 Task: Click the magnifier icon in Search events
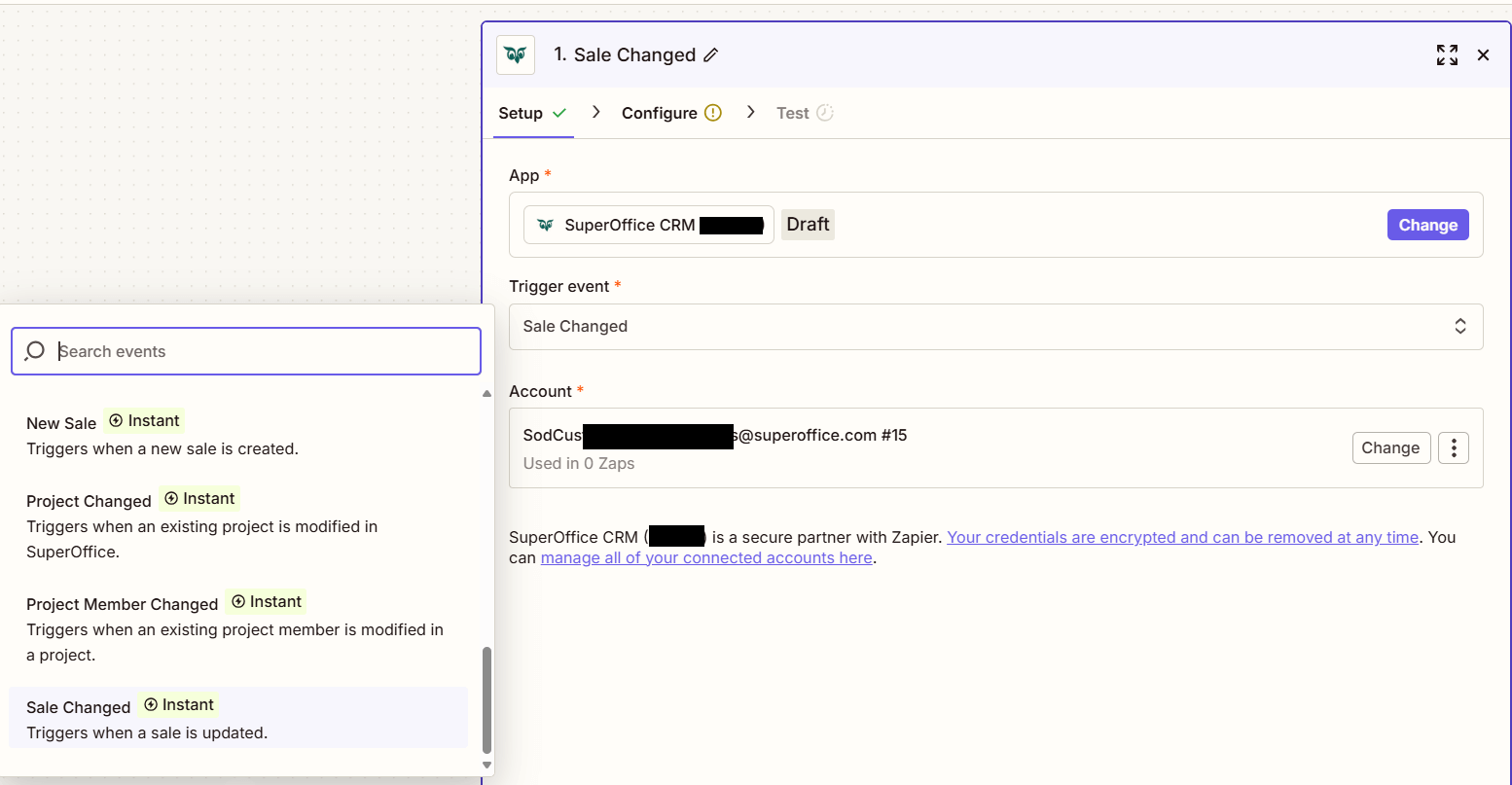click(35, 351)
